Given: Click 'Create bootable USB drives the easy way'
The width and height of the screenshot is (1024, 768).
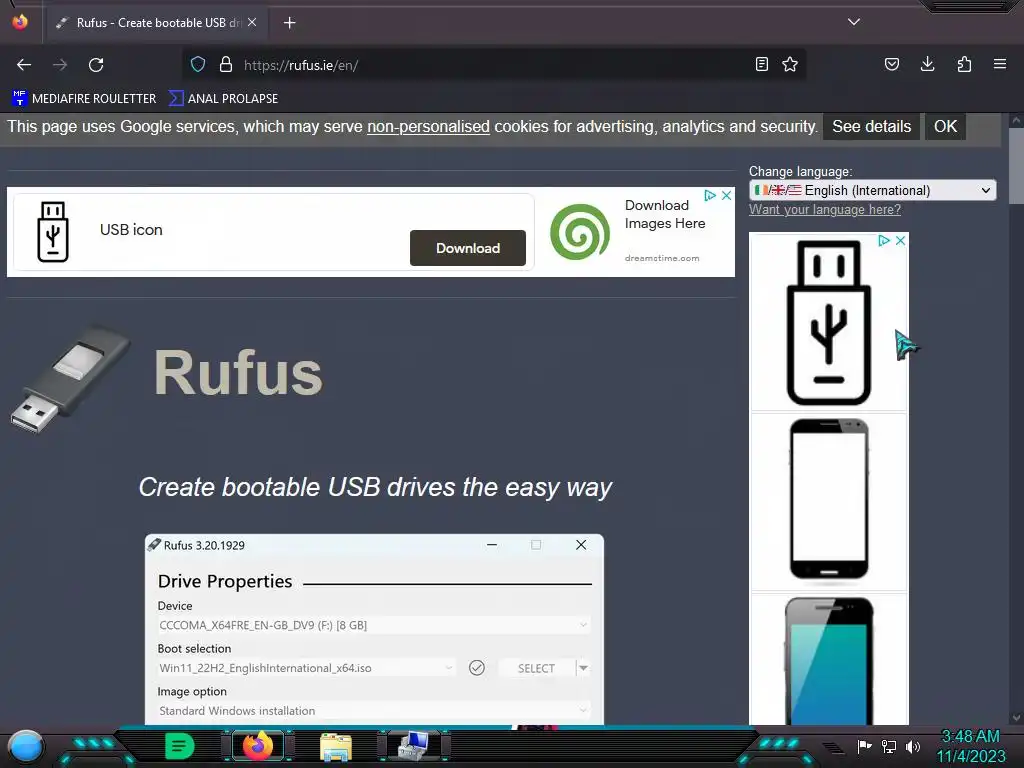Looking at the screenshot, I should click(375, 487).
